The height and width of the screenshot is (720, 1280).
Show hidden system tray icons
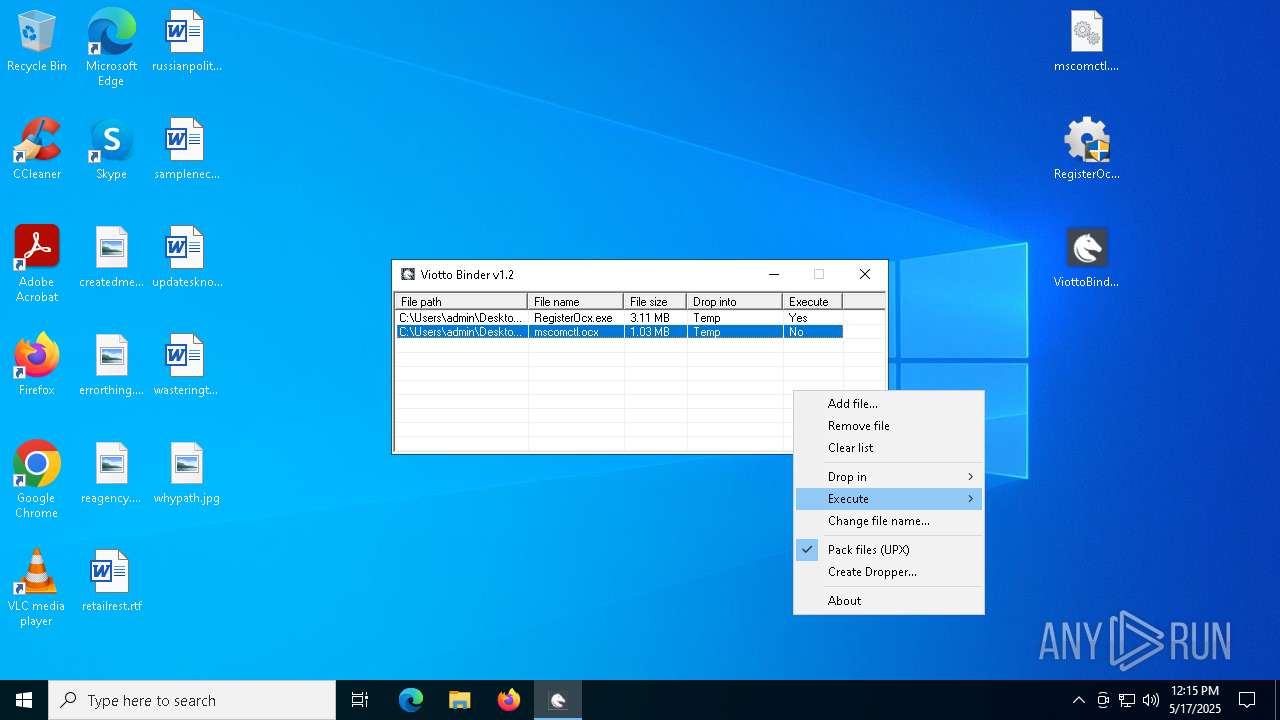point(1078,700)
